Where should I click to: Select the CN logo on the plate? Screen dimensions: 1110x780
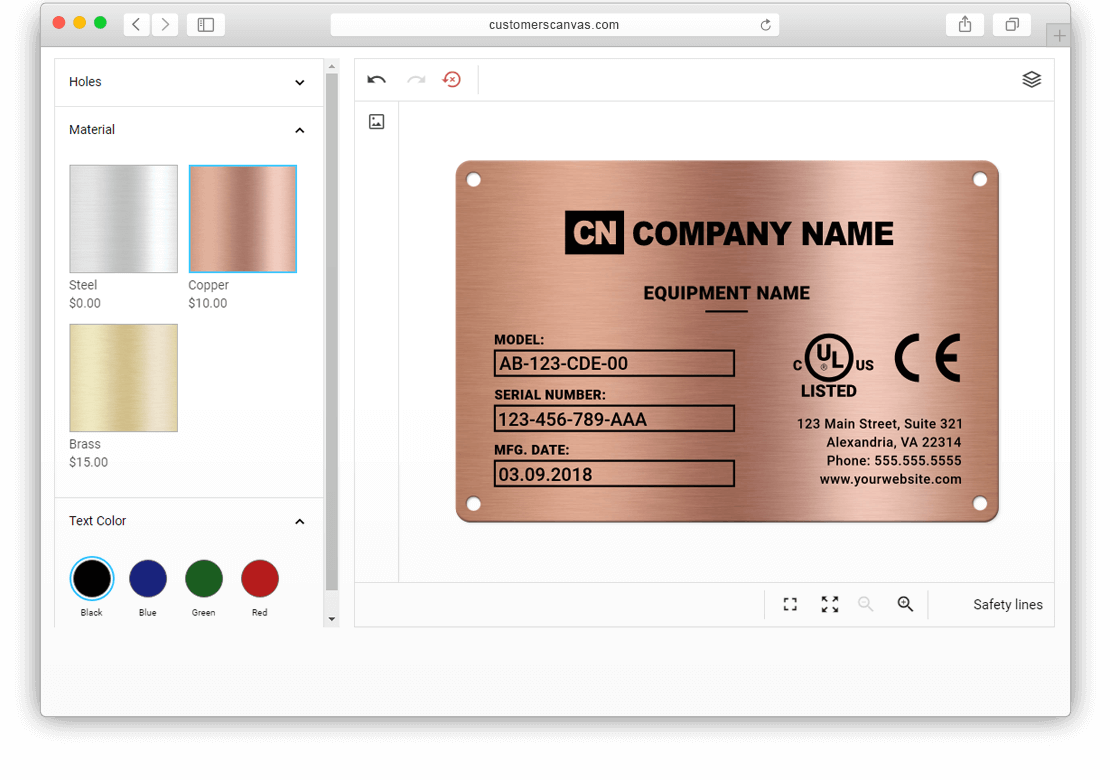594,232
